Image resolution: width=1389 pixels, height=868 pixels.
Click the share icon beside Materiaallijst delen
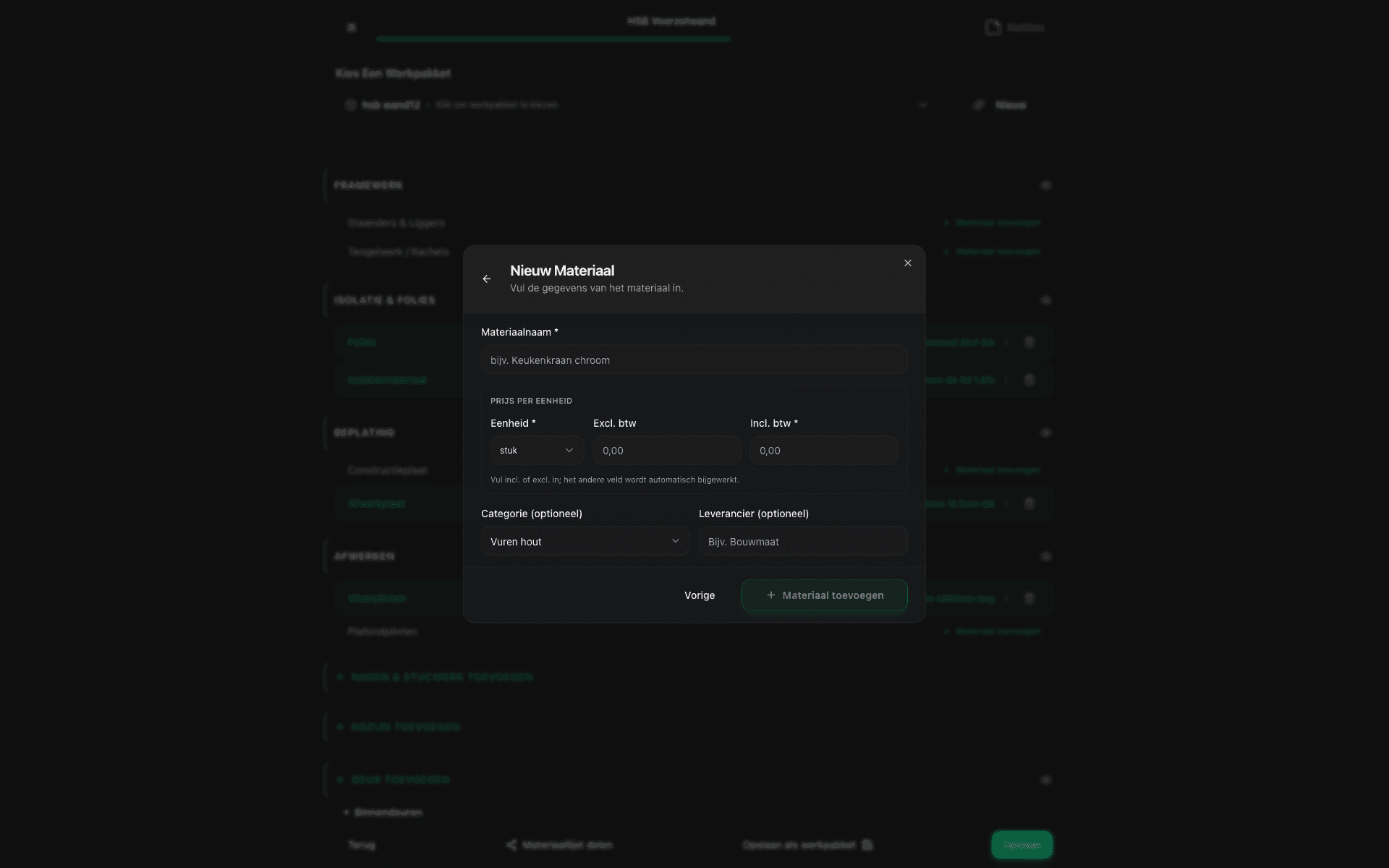[511, 844]
